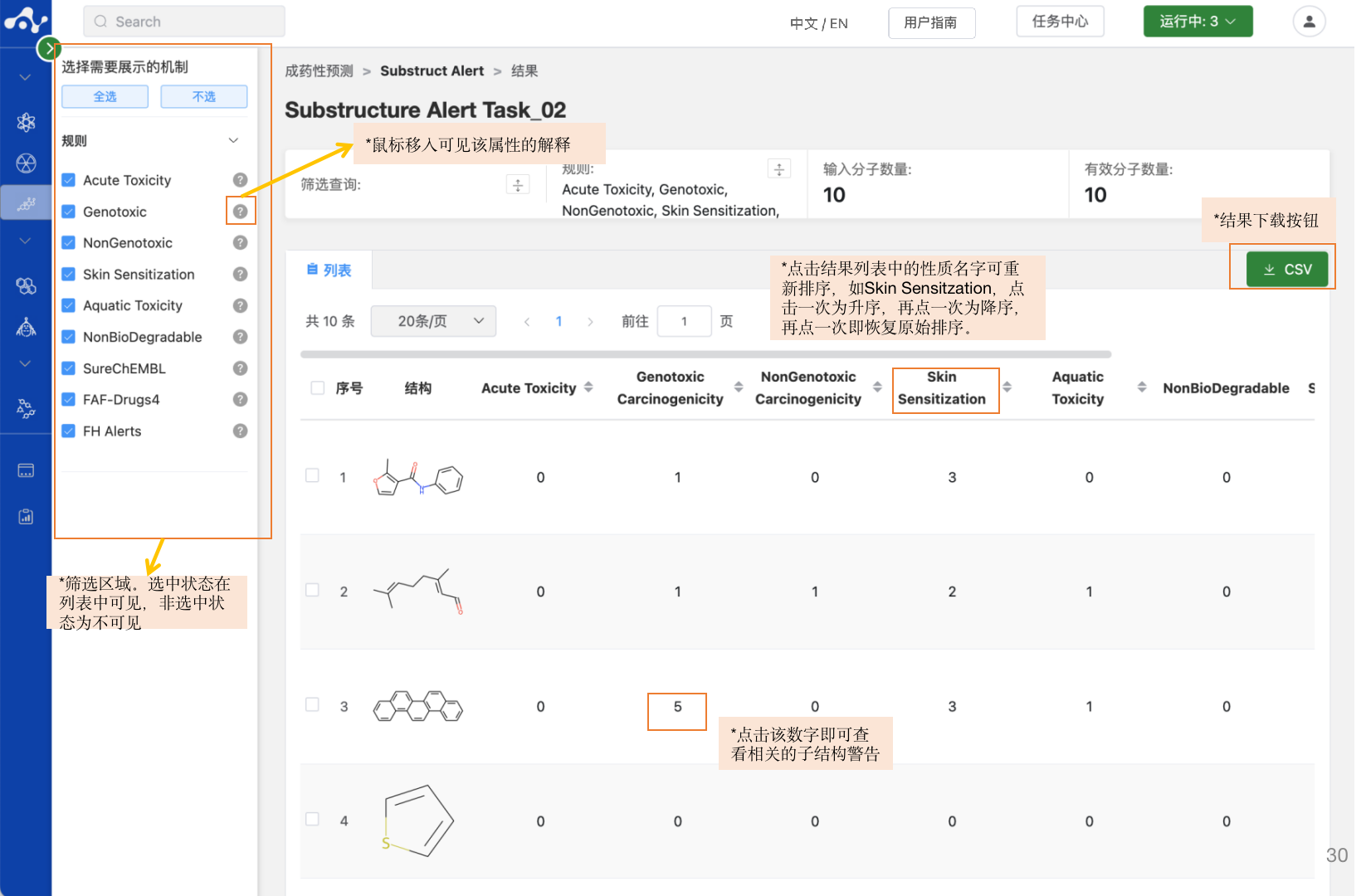Click the molecular network icon near sidebar bottom
The width and height of the screenshot is (1366, 896).
[26, 408]
